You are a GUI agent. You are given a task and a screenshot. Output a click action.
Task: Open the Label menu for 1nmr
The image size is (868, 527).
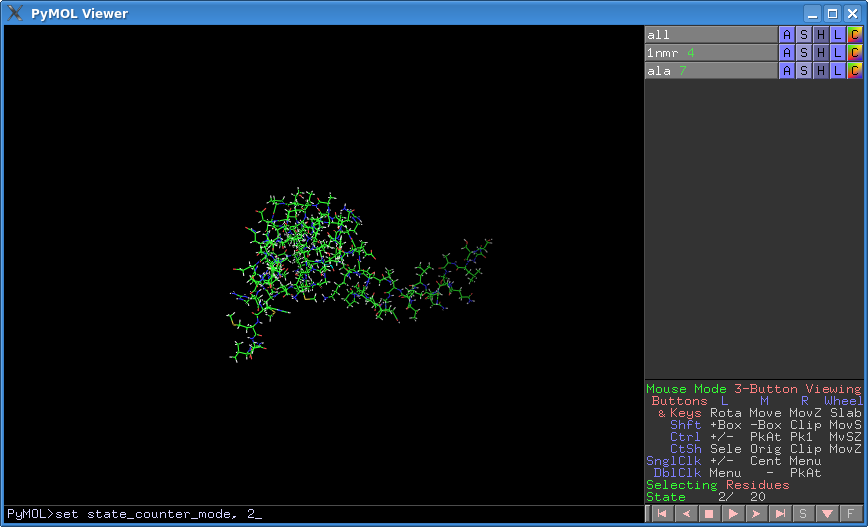[837, 53]
